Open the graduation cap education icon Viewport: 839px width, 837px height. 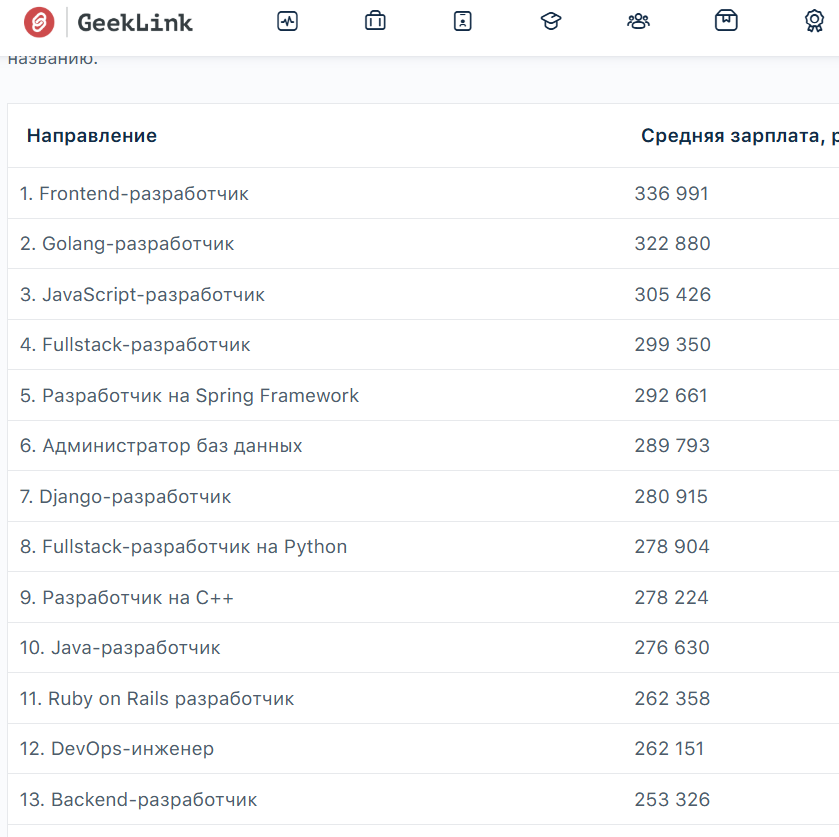(x=551, y=21)
